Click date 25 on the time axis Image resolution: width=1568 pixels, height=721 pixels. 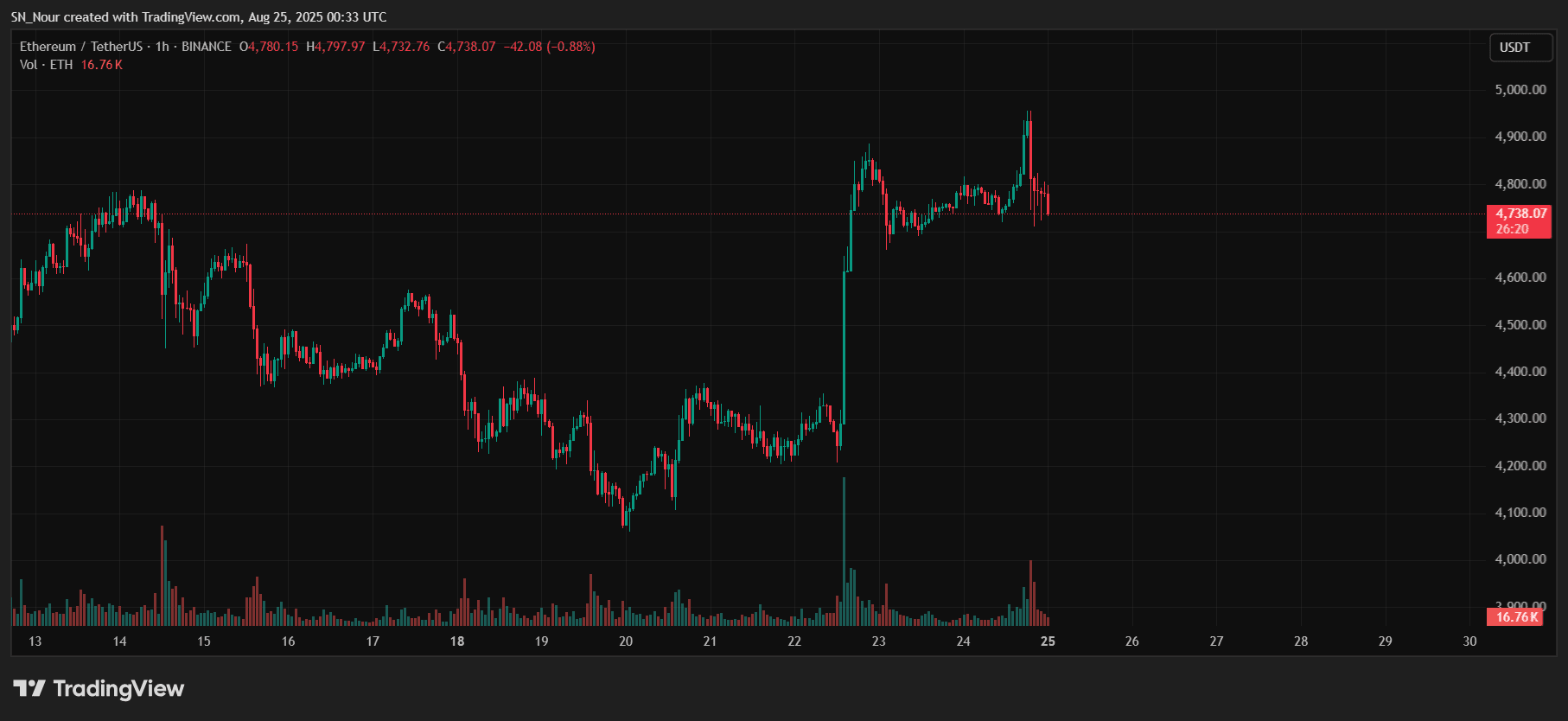click(1048, 641)
